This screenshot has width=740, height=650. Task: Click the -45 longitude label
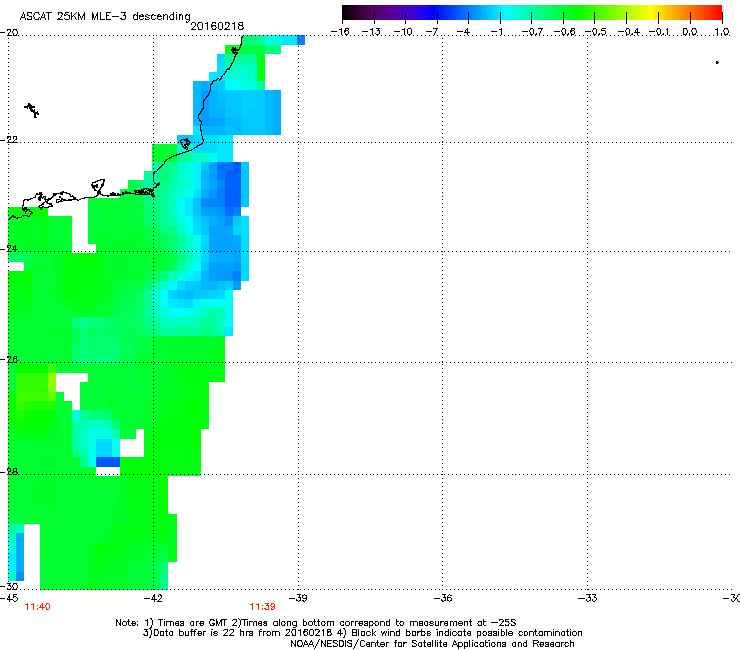coord(9,599)
